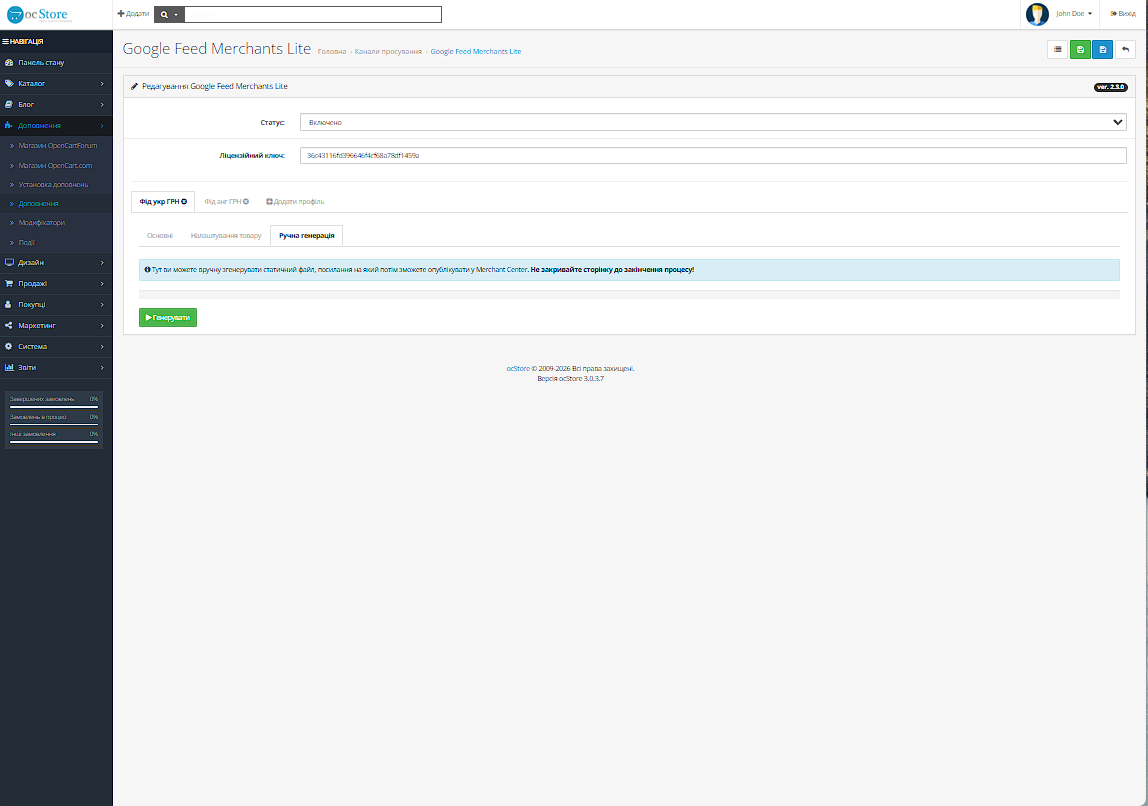Screen dimensions: 1148x806
Task: Collapse the Доповнення parent sidebar menu
Action: (x=56, y=126)
